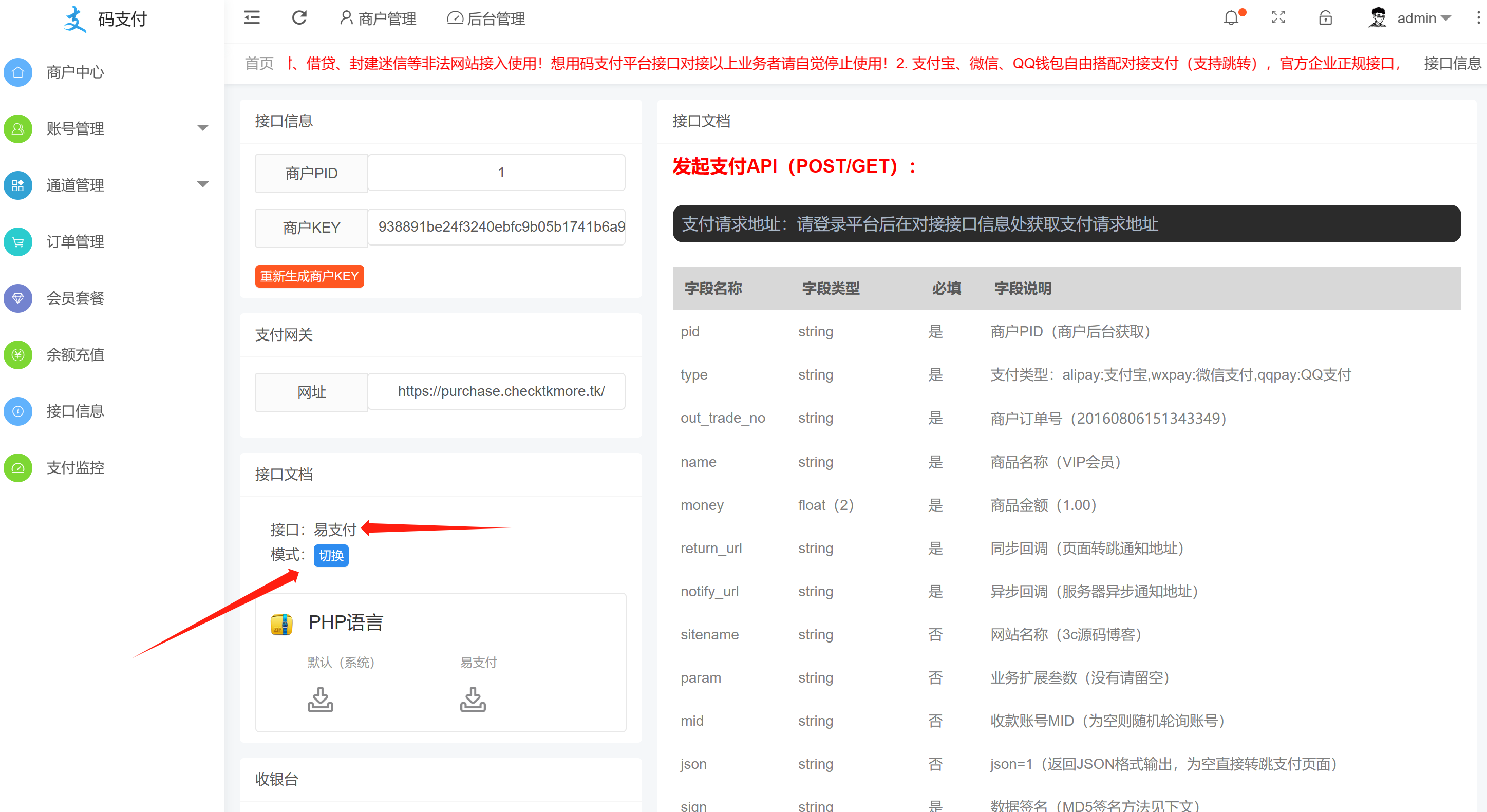Viewport: 1487px width, 812px height.
Task: Click the 收银台 panel title
Action: (x=277, y=780)
